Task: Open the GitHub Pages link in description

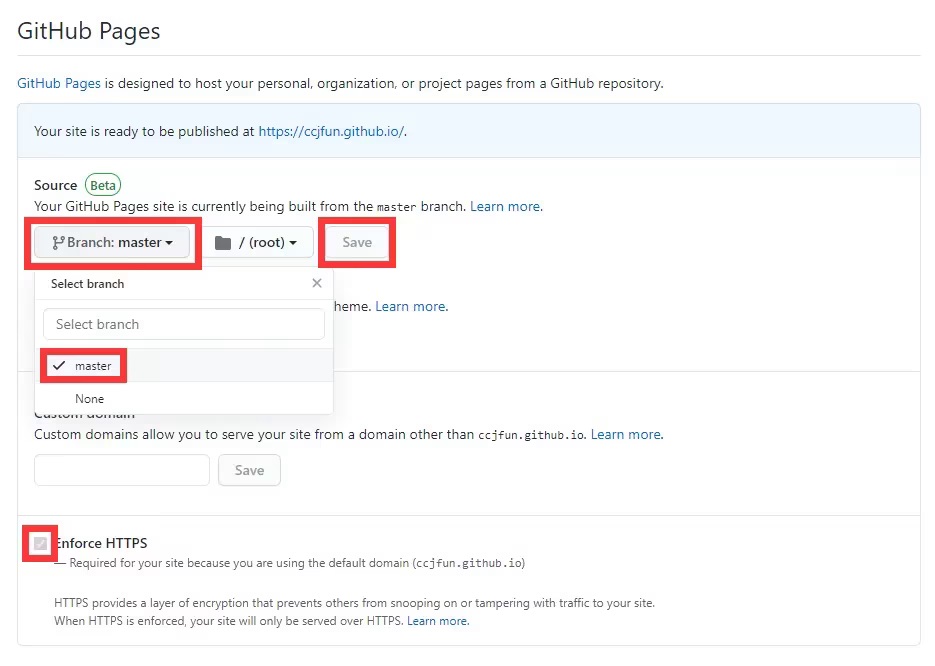Action: point(59,83)
